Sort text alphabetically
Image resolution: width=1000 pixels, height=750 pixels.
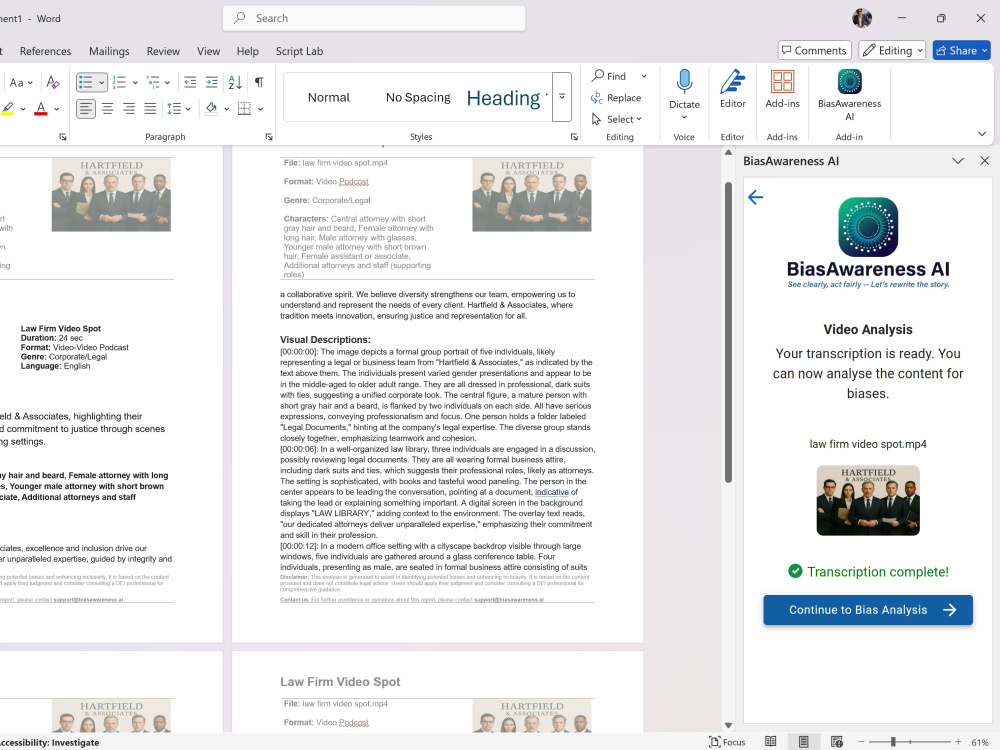pos(235,82)
